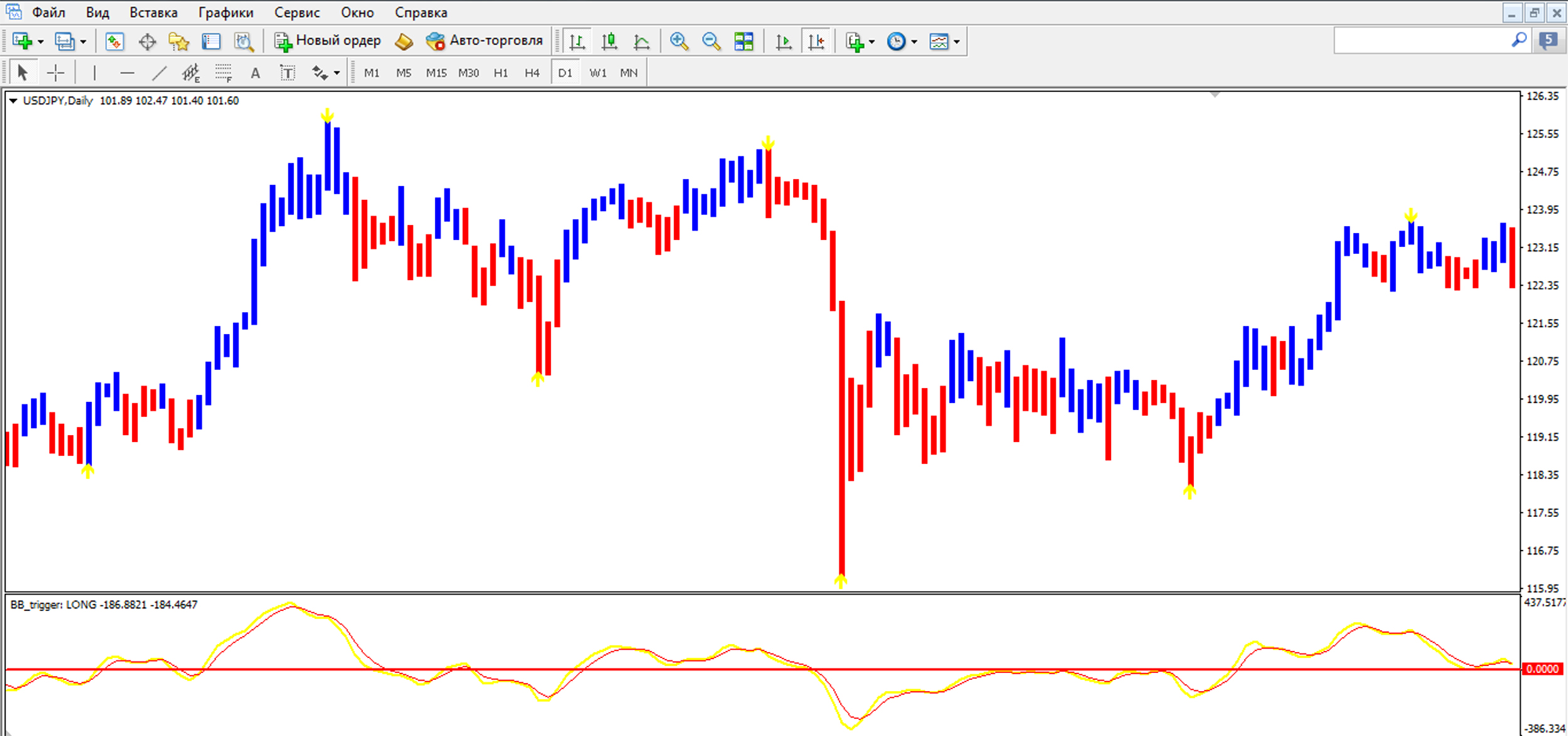Switch to M15 timeframe
Viewport: 1568px width, 736px height.
436,73
